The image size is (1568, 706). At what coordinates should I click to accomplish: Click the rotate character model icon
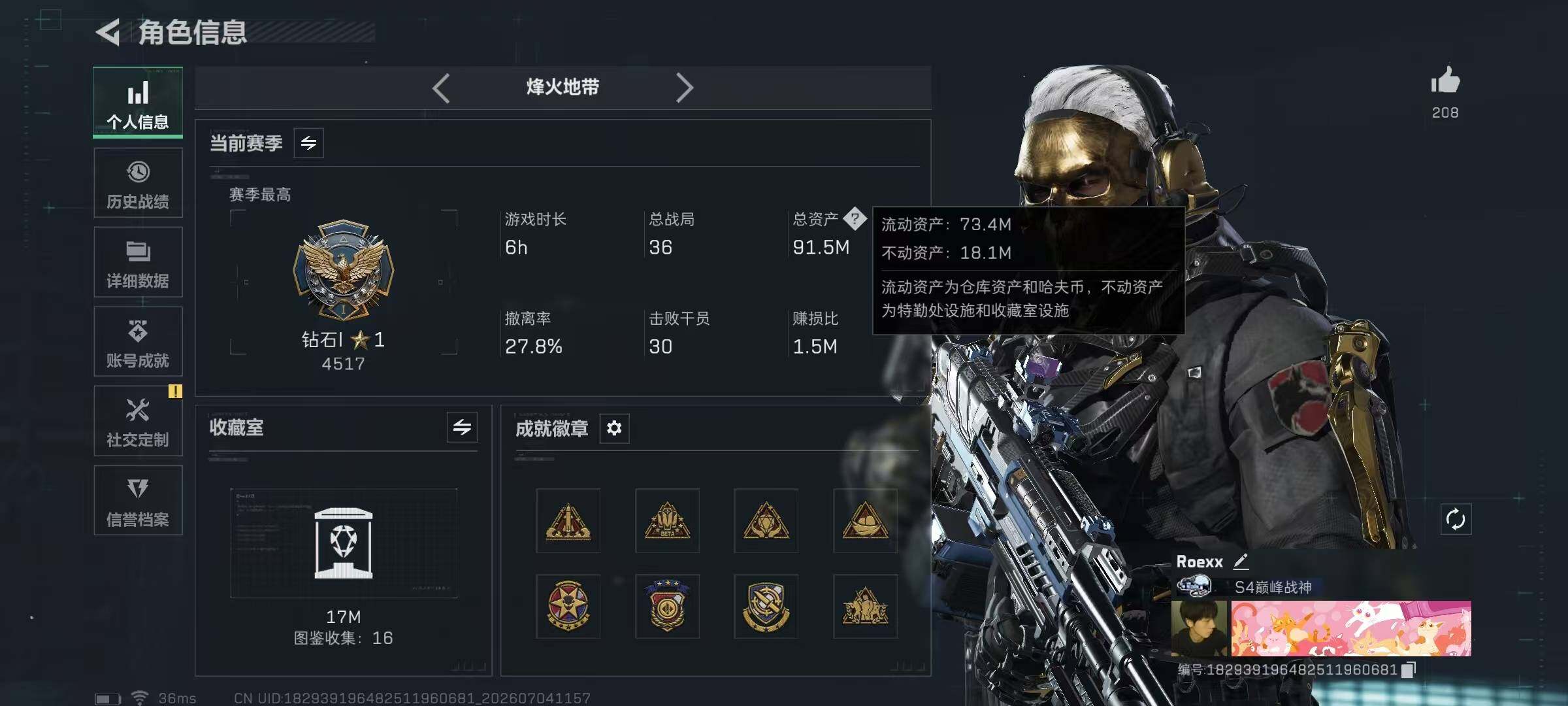1456,520
